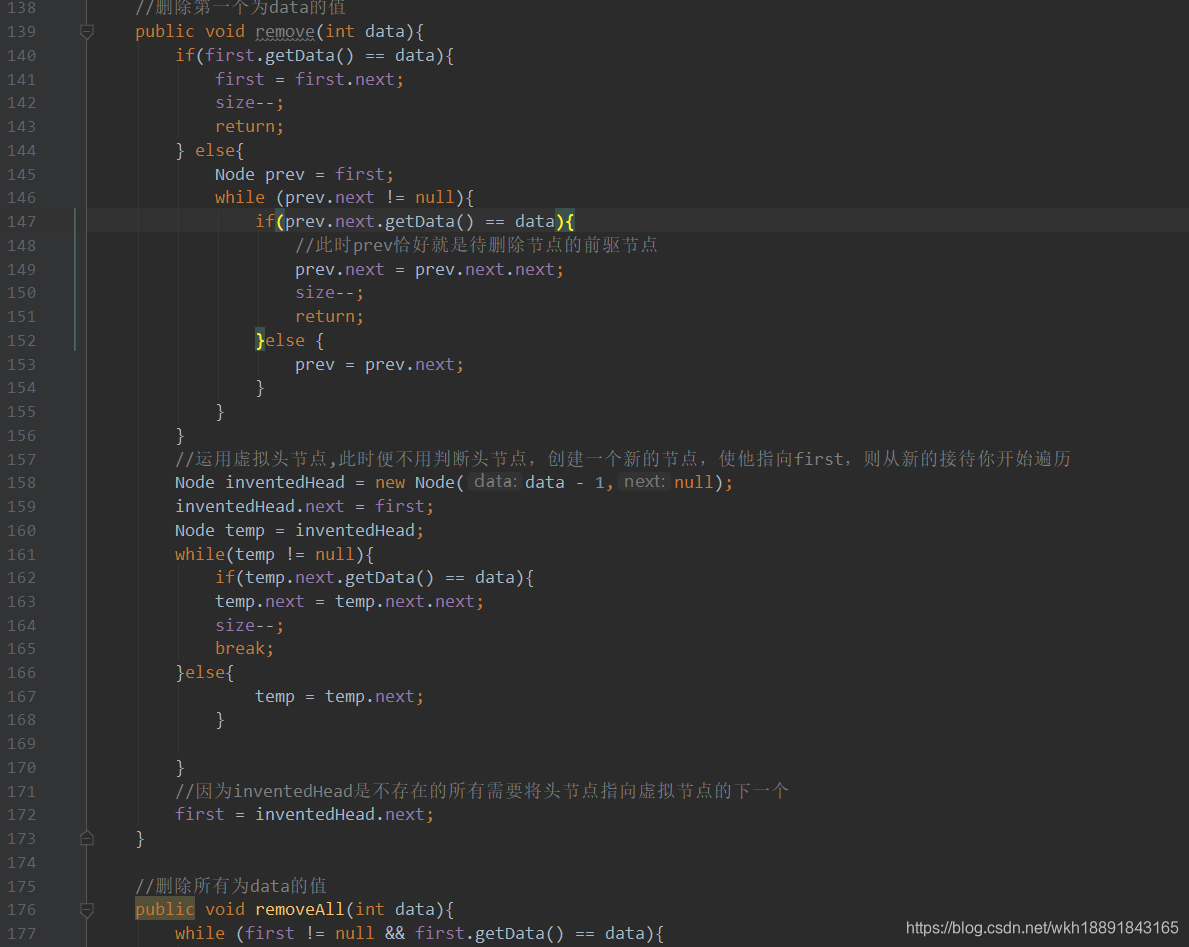Click 'prev.next = prev.next.next;' on line 149
This screenshot has height=947, width=1189.
coord(429,270)
